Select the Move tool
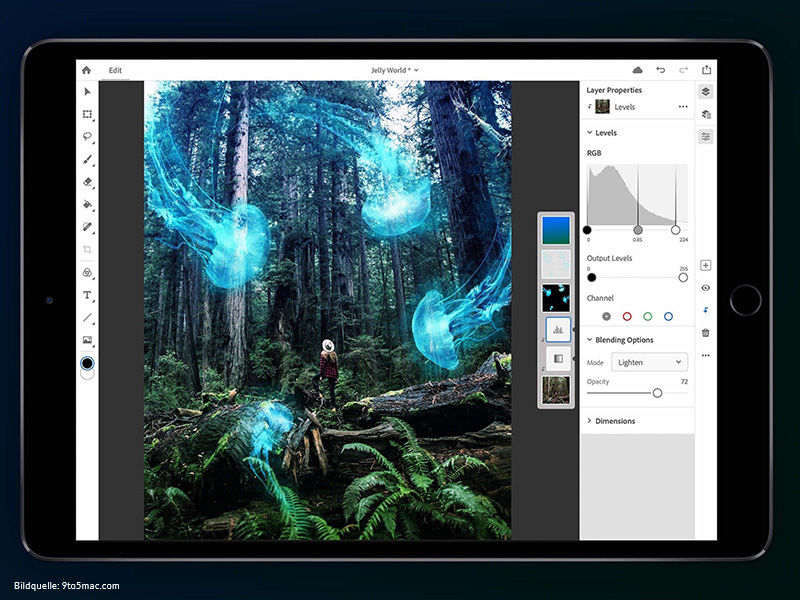Image resolution: width=800 pixels, height=600 pixels. (x=88, y=90)
